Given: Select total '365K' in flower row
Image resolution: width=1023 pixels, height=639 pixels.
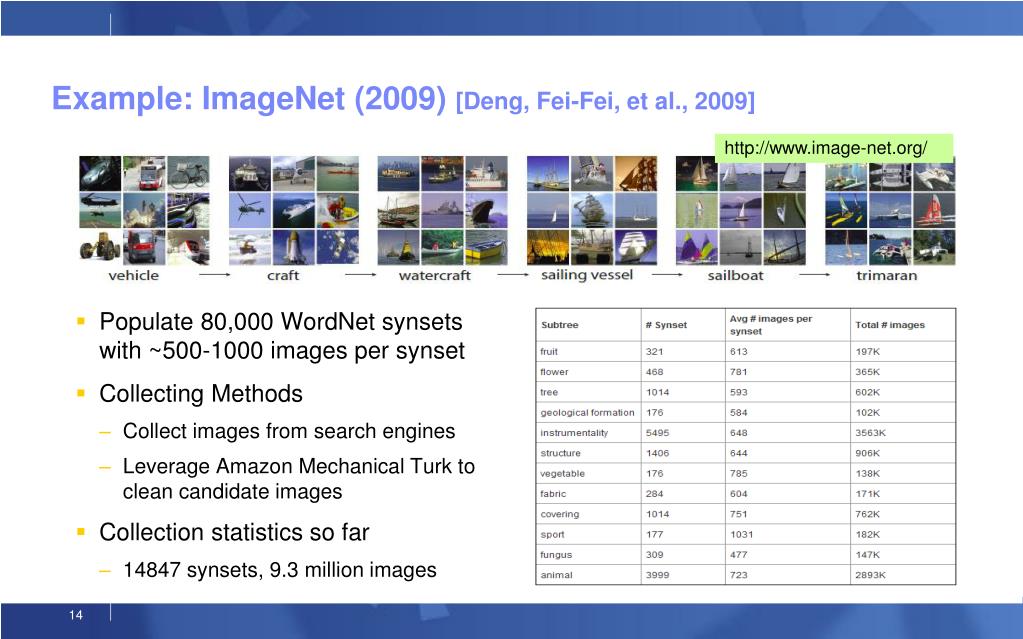Looking at the screenshot, I should click(867, 372).
